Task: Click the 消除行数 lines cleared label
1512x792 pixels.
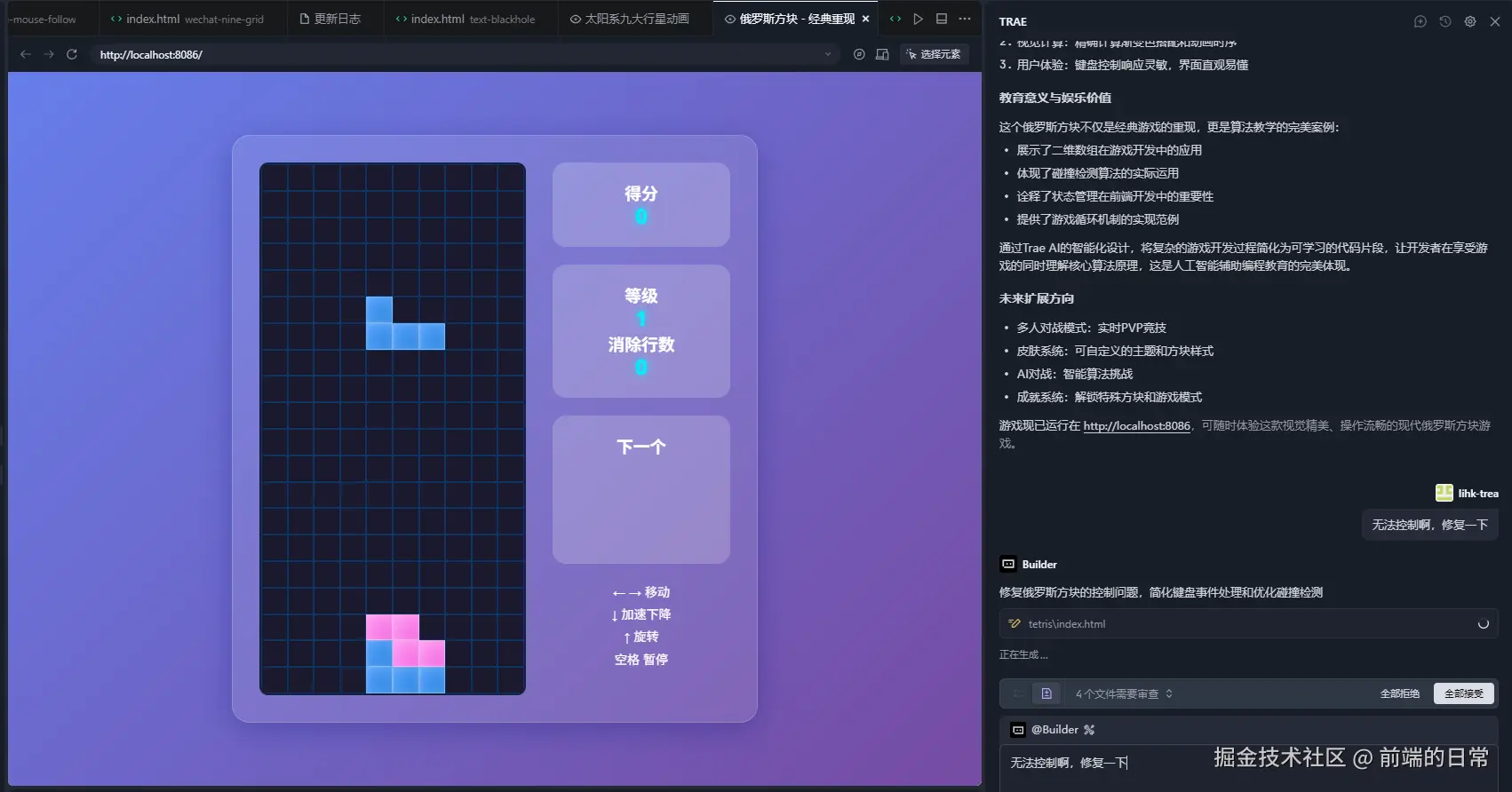Action: (x=641, y=345)
